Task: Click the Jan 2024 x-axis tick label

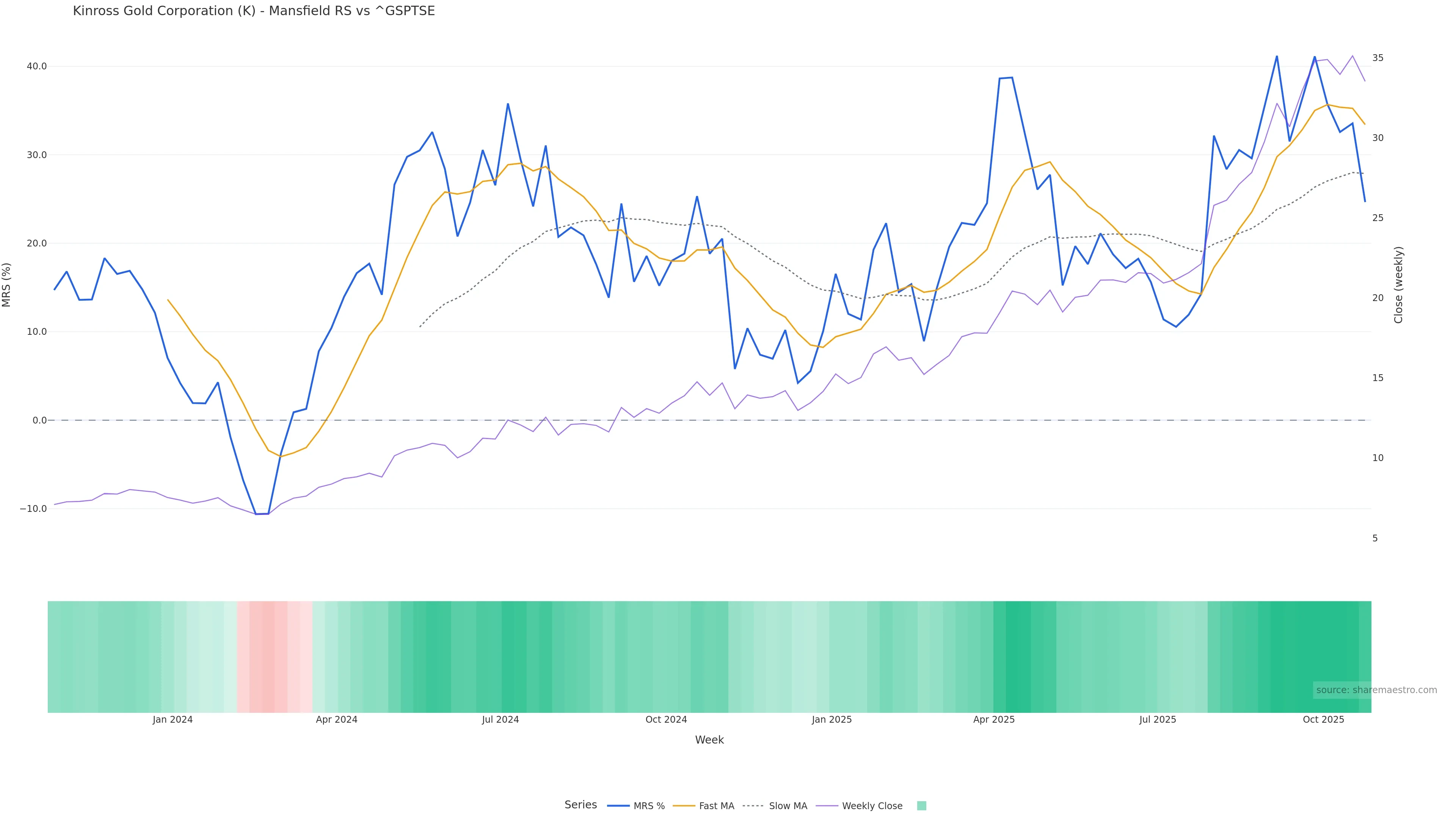Action: coord(173,720)
